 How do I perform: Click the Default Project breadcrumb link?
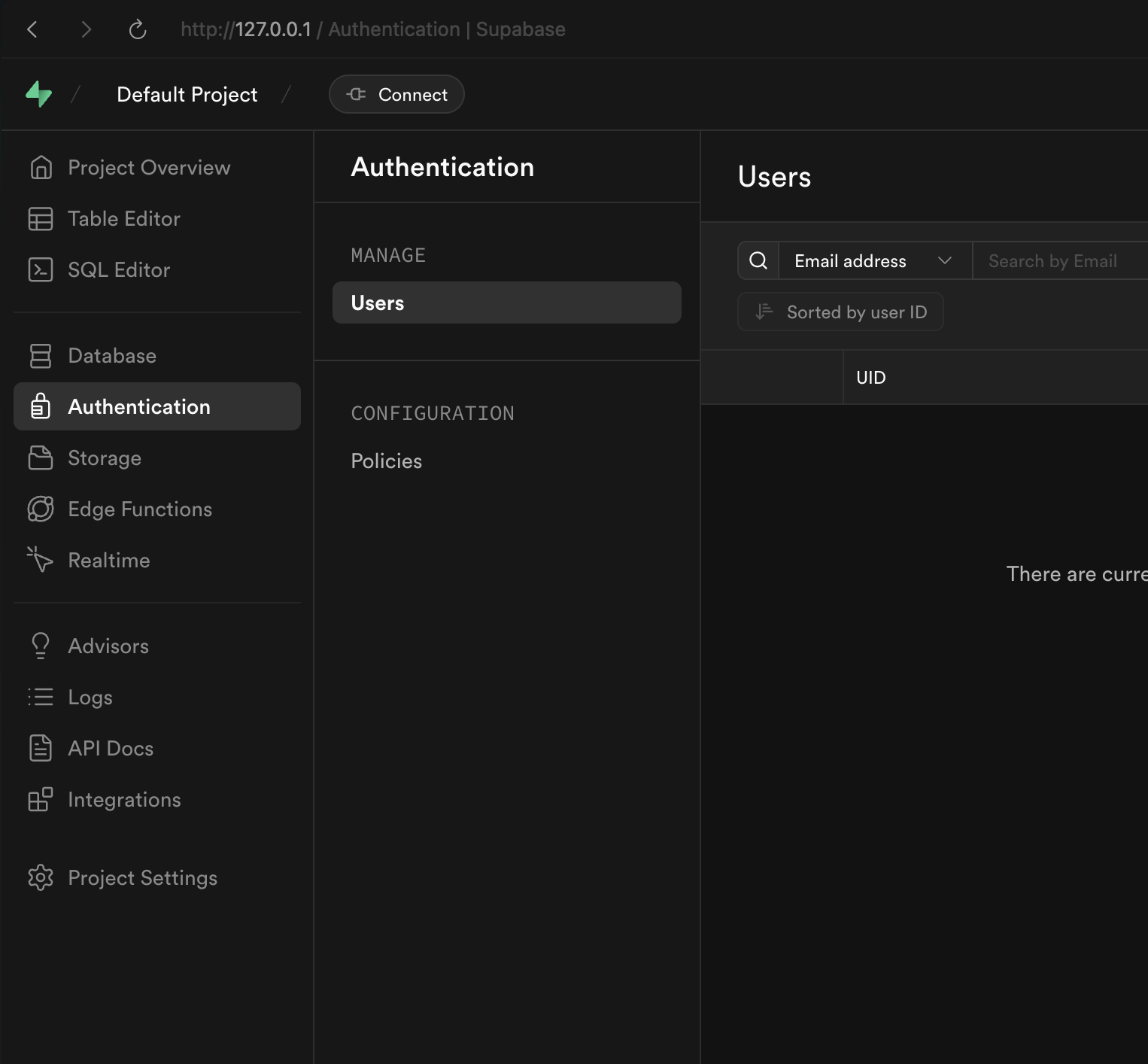187,95
